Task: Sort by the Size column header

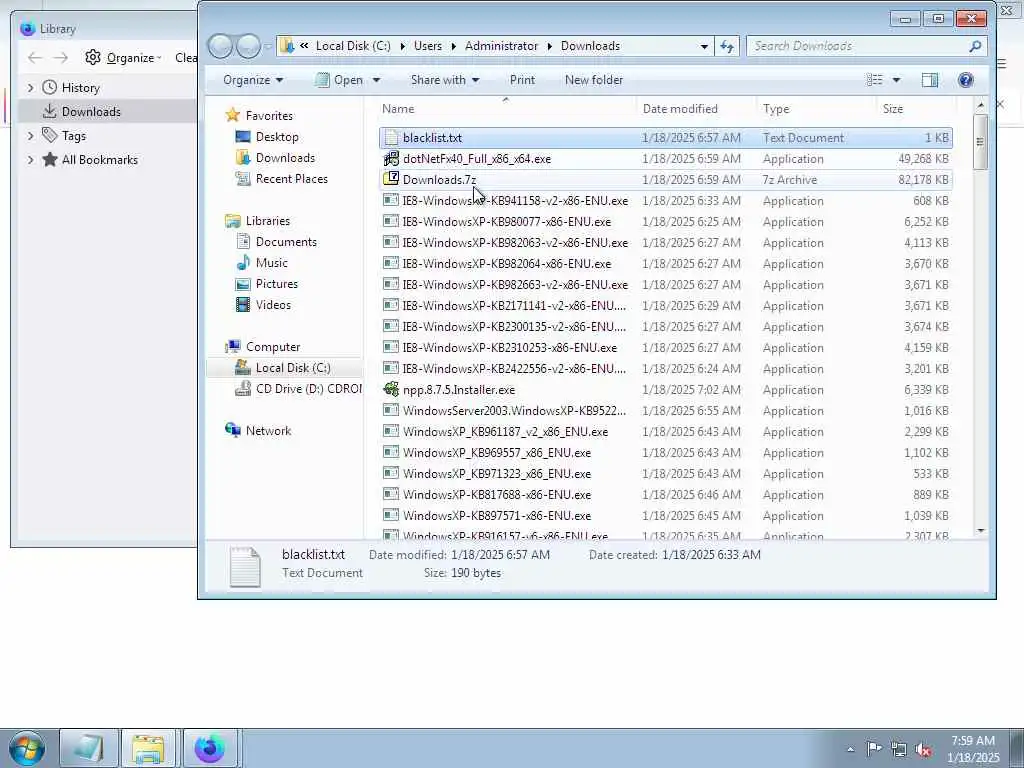Action: pos(916,108)
